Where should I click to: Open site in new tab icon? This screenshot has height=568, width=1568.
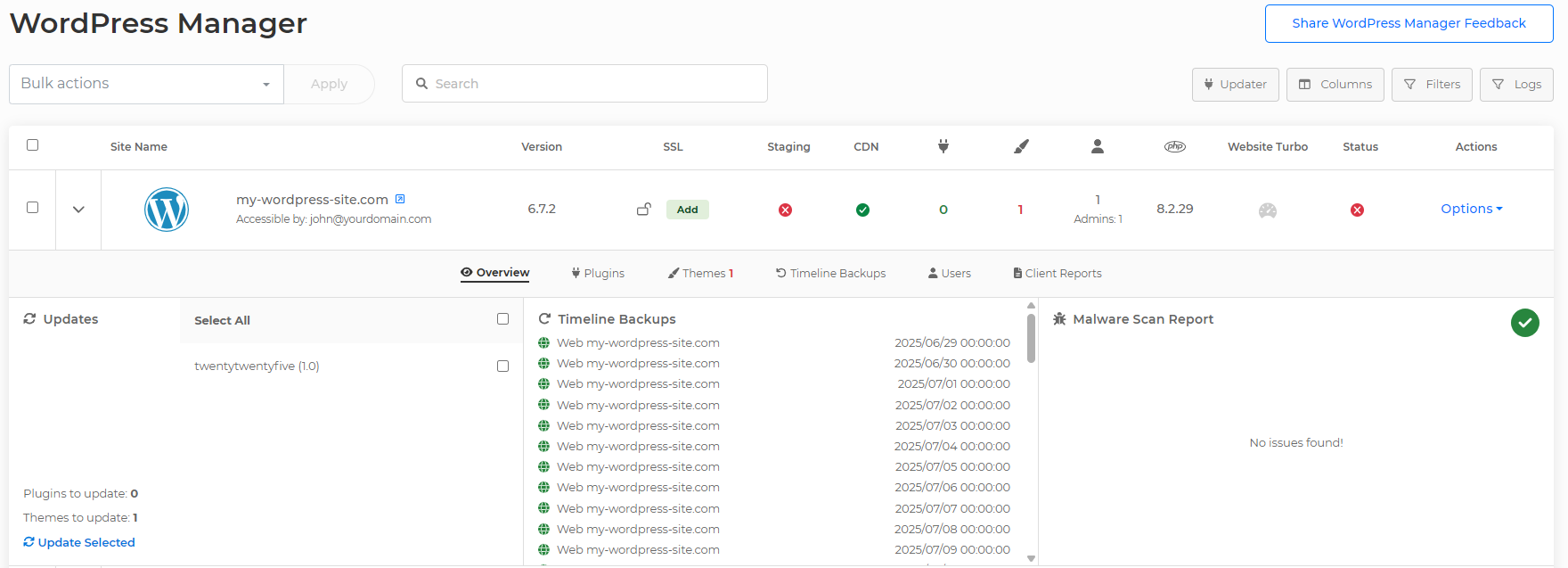click(400, 199)
